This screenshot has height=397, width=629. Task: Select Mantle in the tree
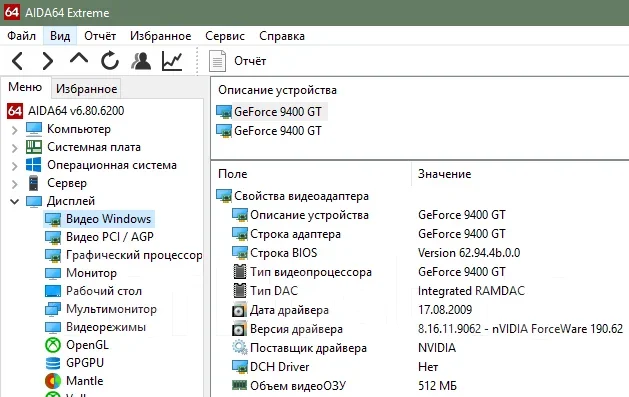(x=84, y=381)
